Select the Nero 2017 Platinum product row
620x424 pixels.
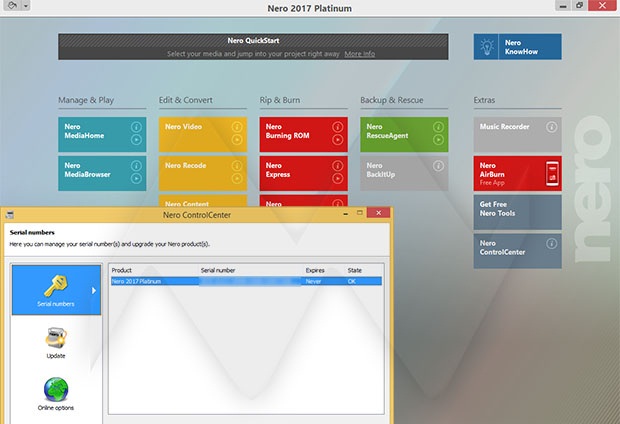[246, 281]
